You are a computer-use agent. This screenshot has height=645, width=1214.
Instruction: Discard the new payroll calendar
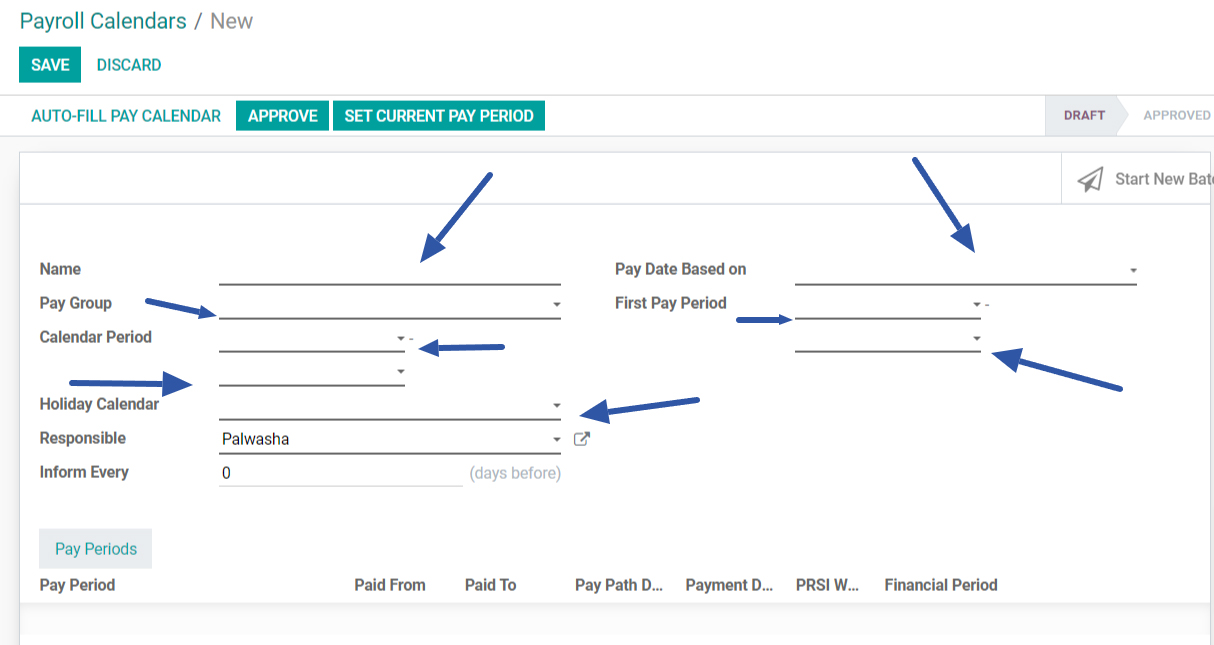[128, 64]
